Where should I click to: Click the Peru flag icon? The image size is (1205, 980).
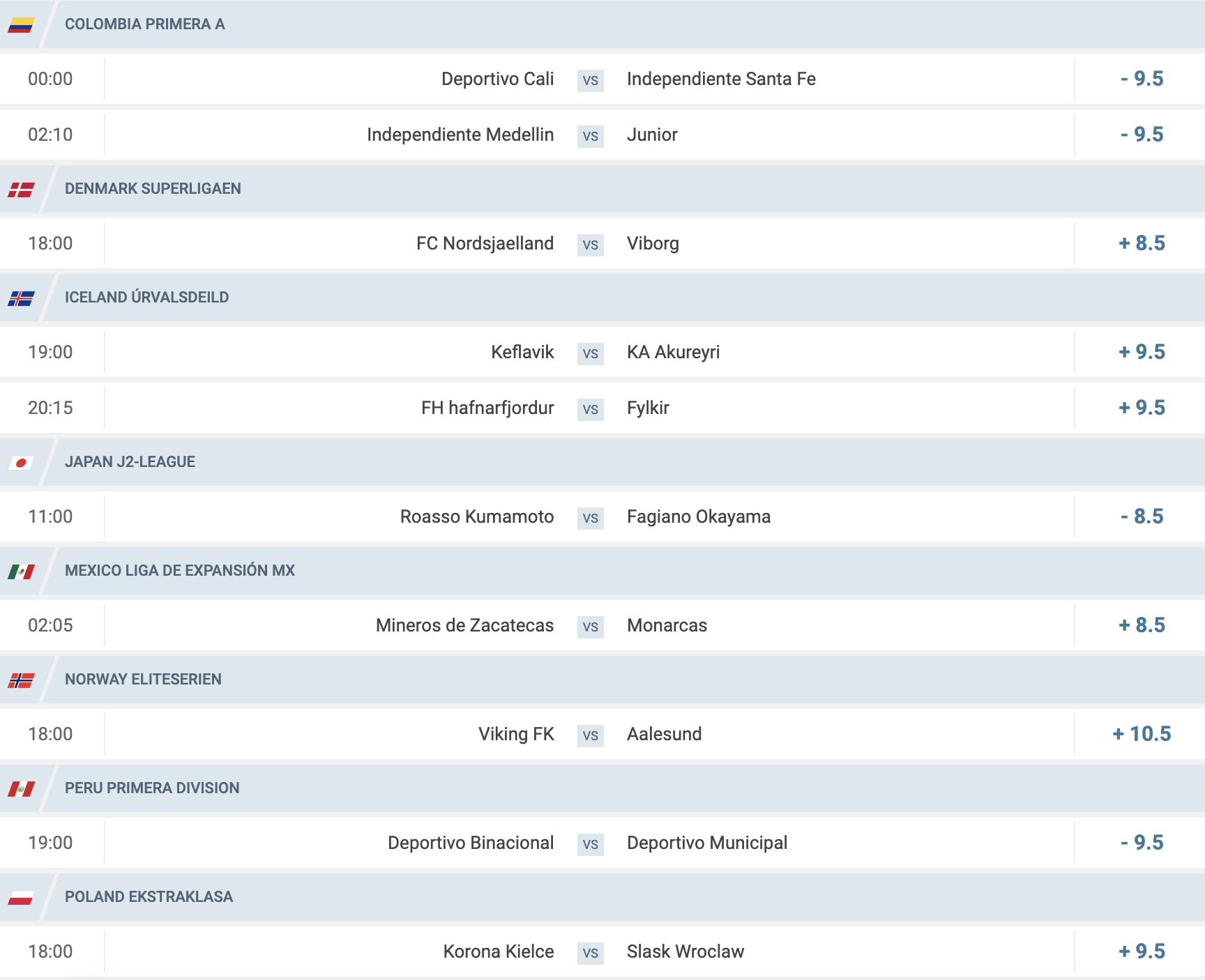tap(21, 789)
